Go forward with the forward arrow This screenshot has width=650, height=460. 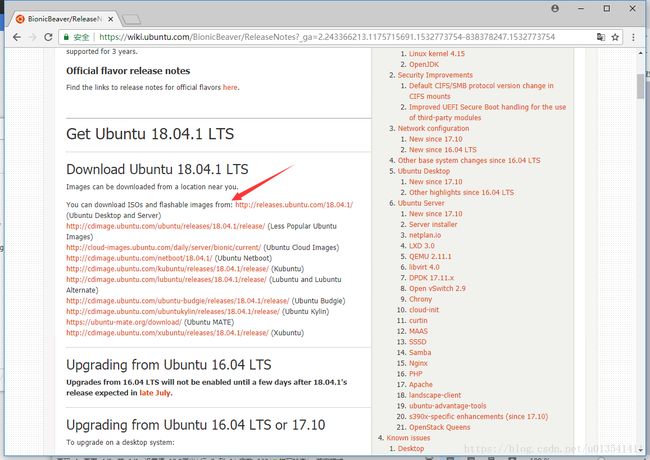tap(33, 37)
